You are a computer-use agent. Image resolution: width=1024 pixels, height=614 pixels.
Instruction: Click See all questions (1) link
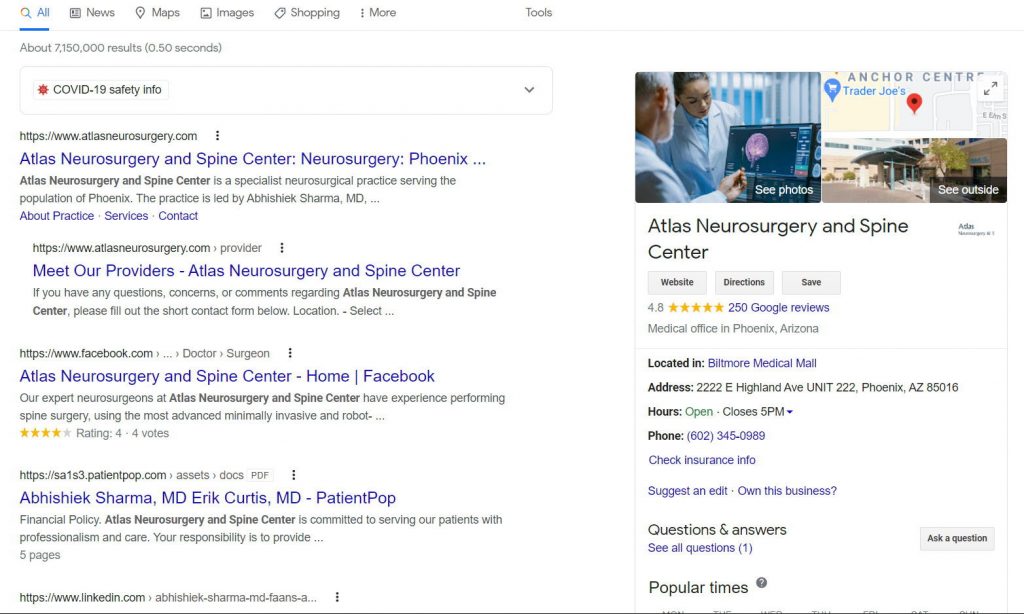tap(700, 548)
